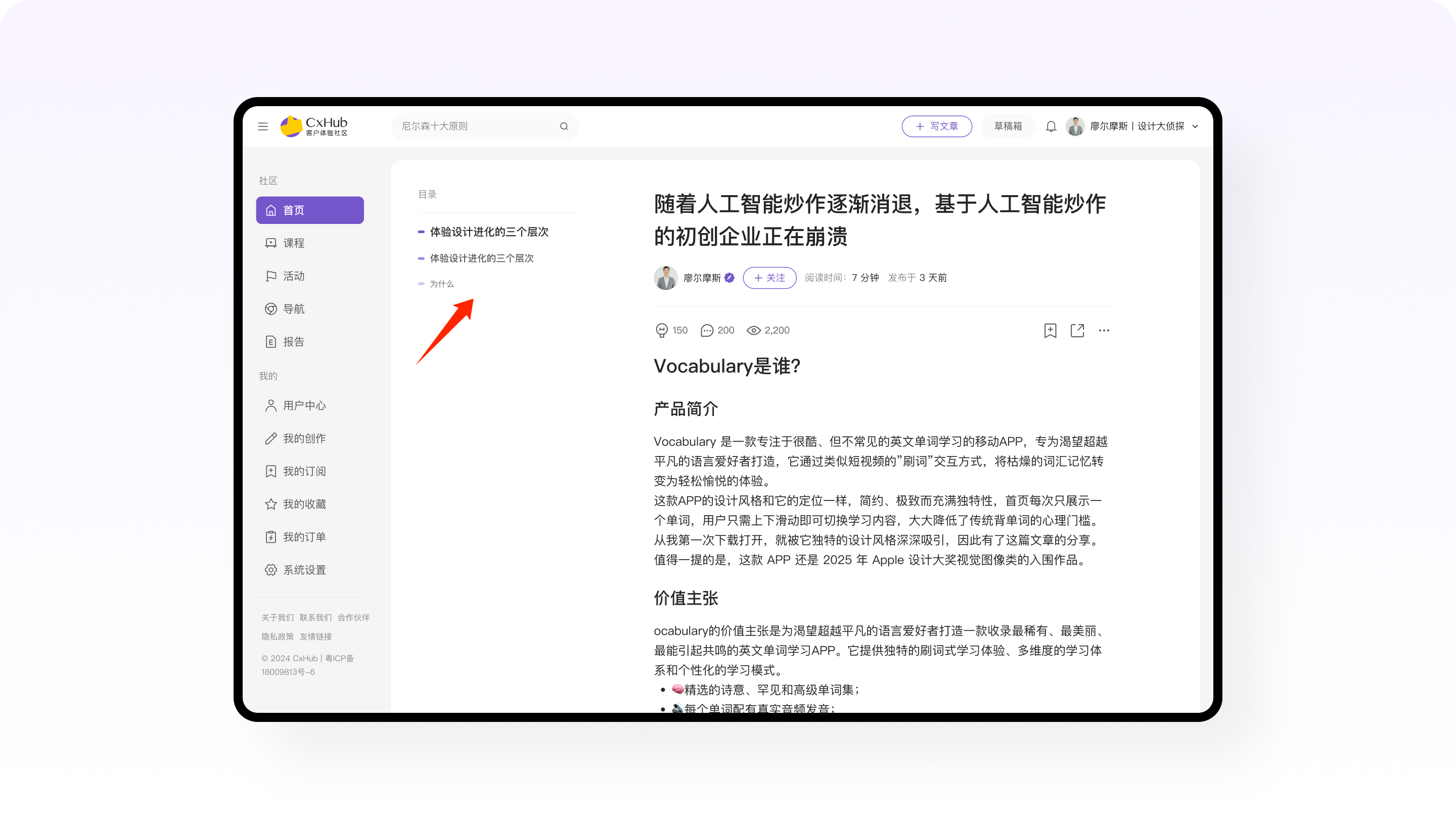
Task: Click the 我的订阅 sidebar label
Action: click(304, 471)
